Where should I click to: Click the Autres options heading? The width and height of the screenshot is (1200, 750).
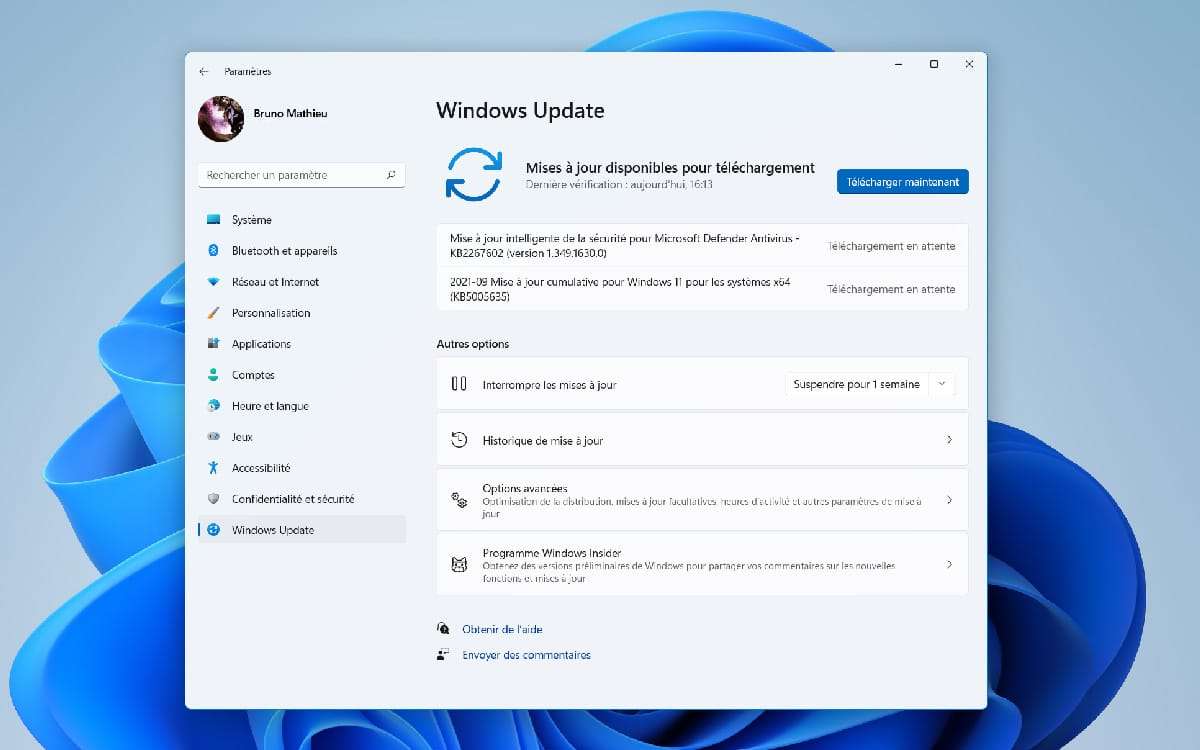473,344
